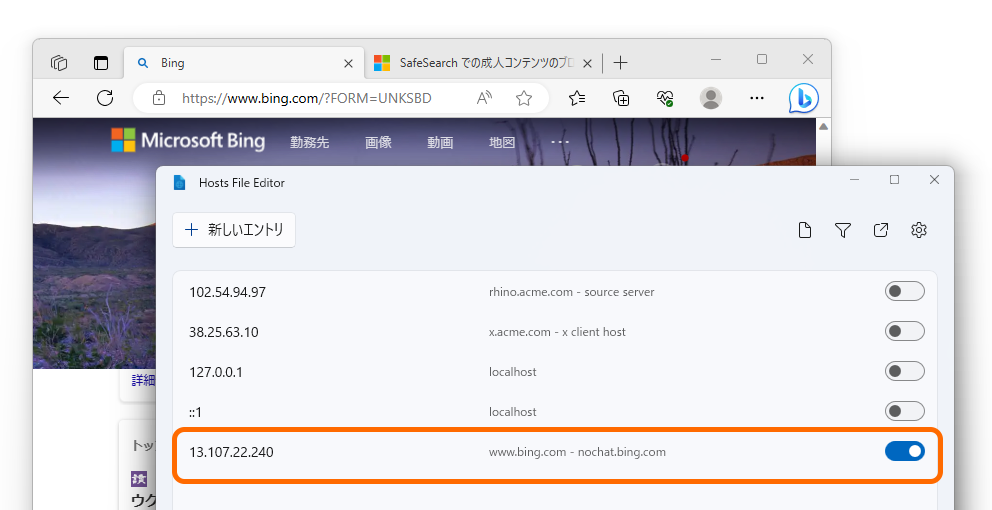Select the ::1 address entry
Screen dimensions: 992x510
pyautogui.click(x=195, y=413)
